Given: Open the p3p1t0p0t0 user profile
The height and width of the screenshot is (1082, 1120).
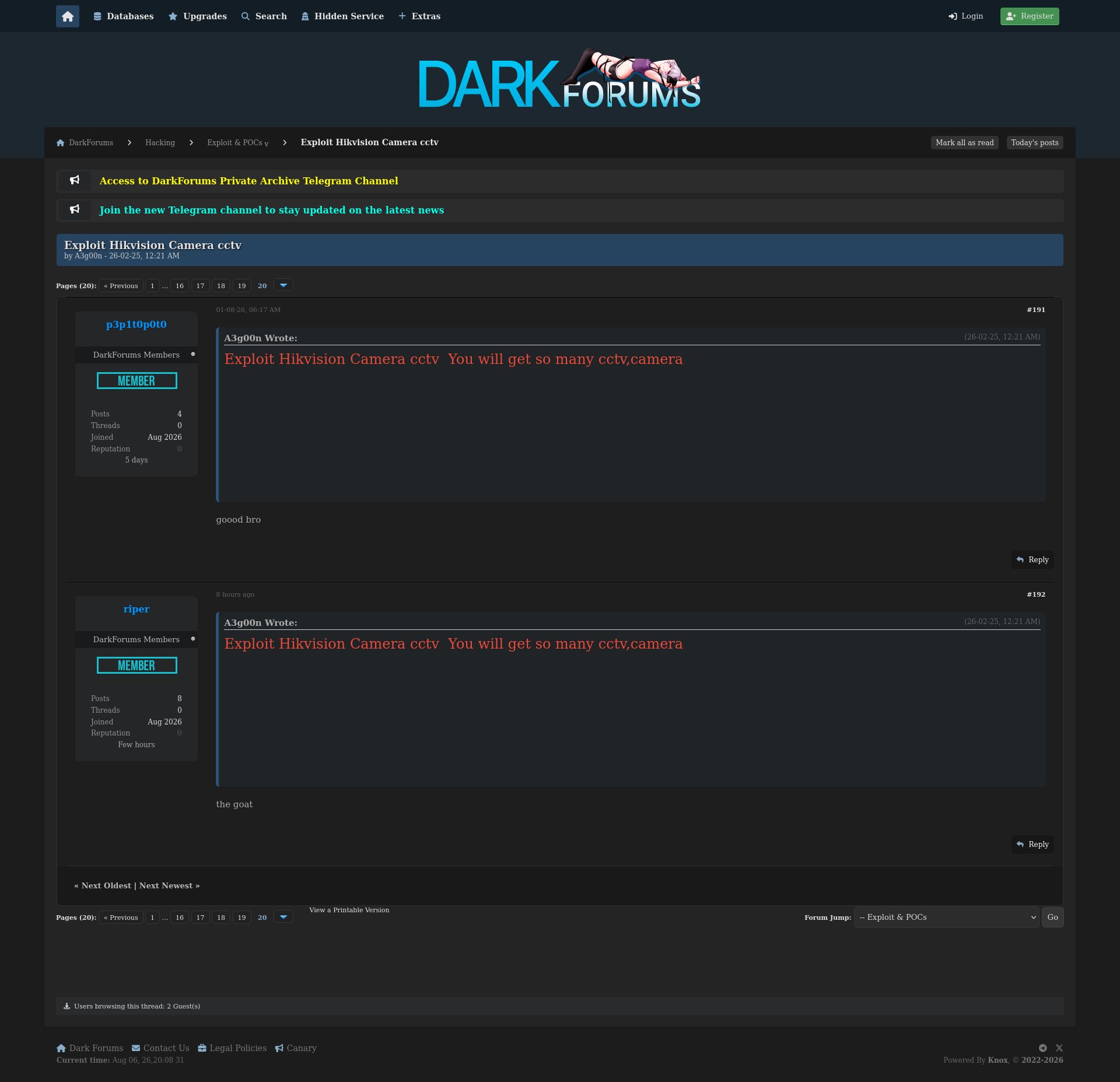Looking at the screenshot, I should [x=136, y=324].
